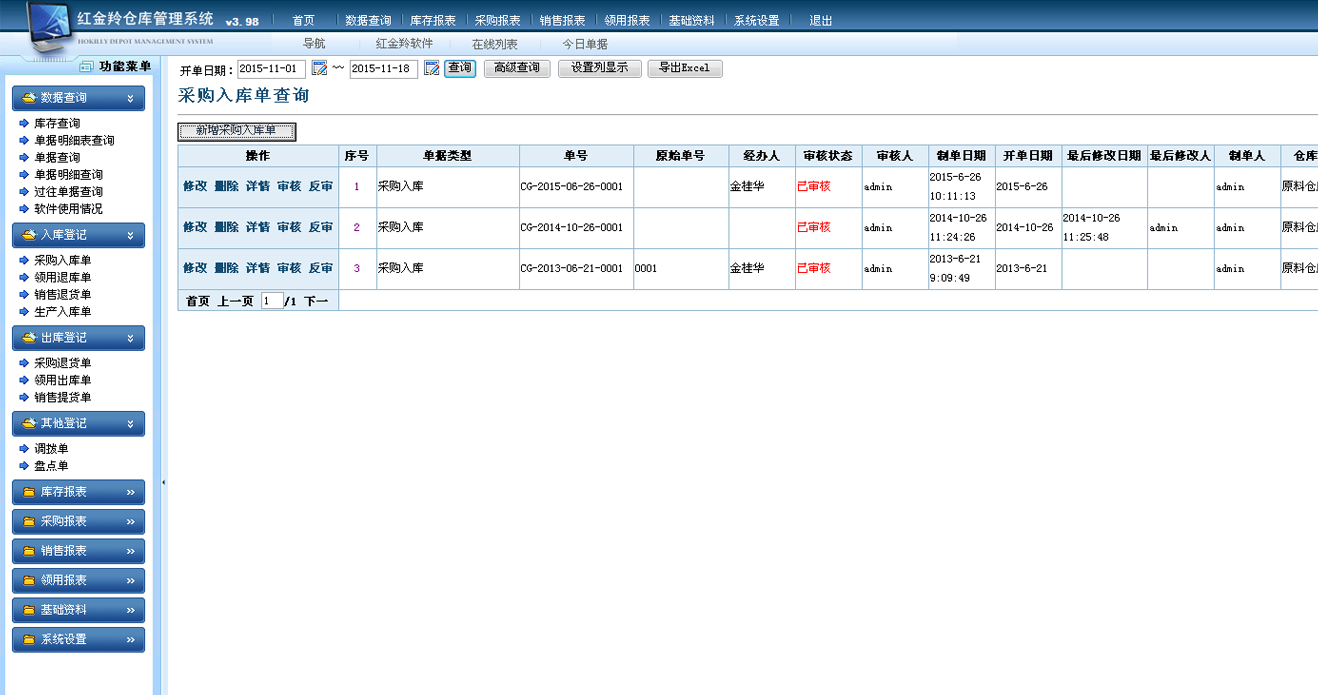Collapse the 入库登记 sidebar section
The width and height of the screenshot is (1318, 695).
(x=130, y=236)
